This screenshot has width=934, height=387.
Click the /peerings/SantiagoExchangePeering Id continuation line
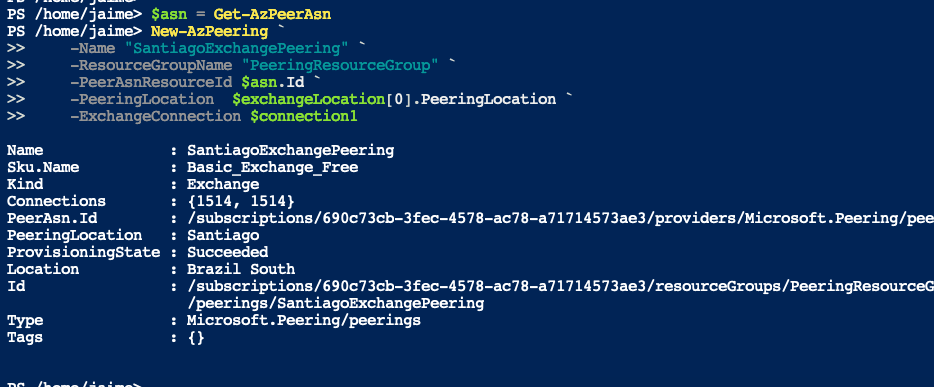335,303
